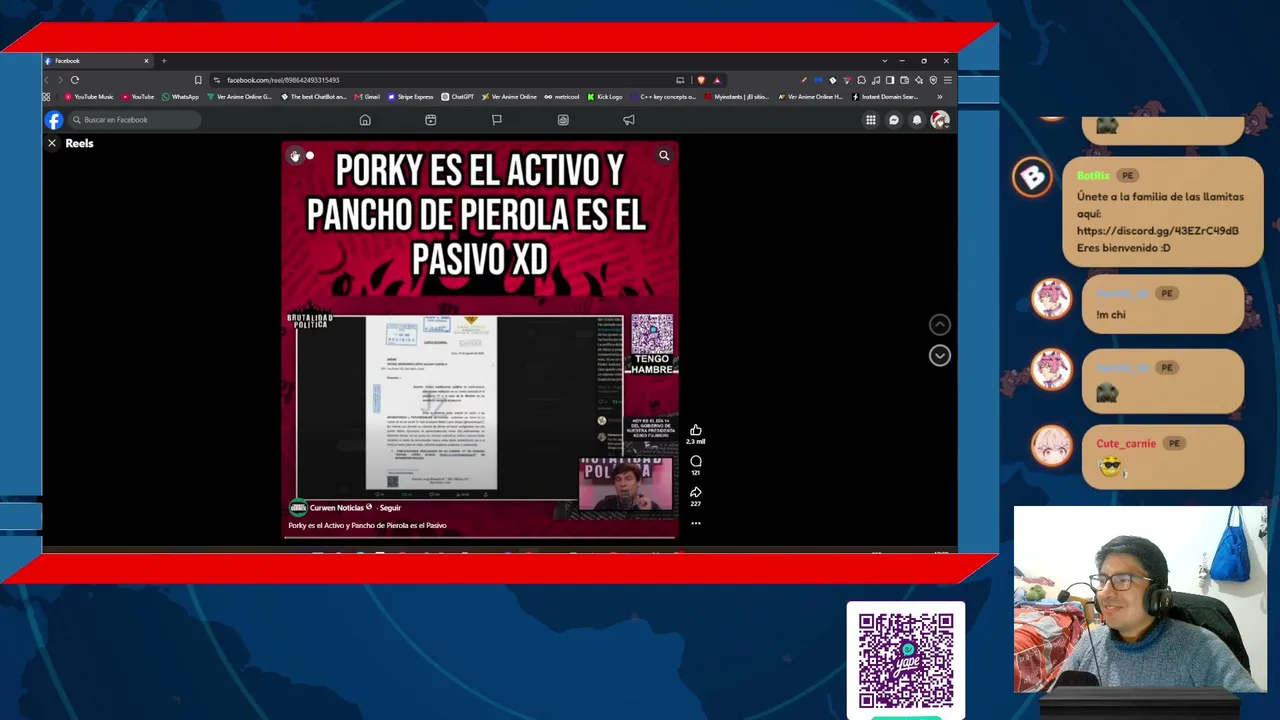Follow Curwen Noticias with Seguir
1280x720 pixels.
(390, 508)
